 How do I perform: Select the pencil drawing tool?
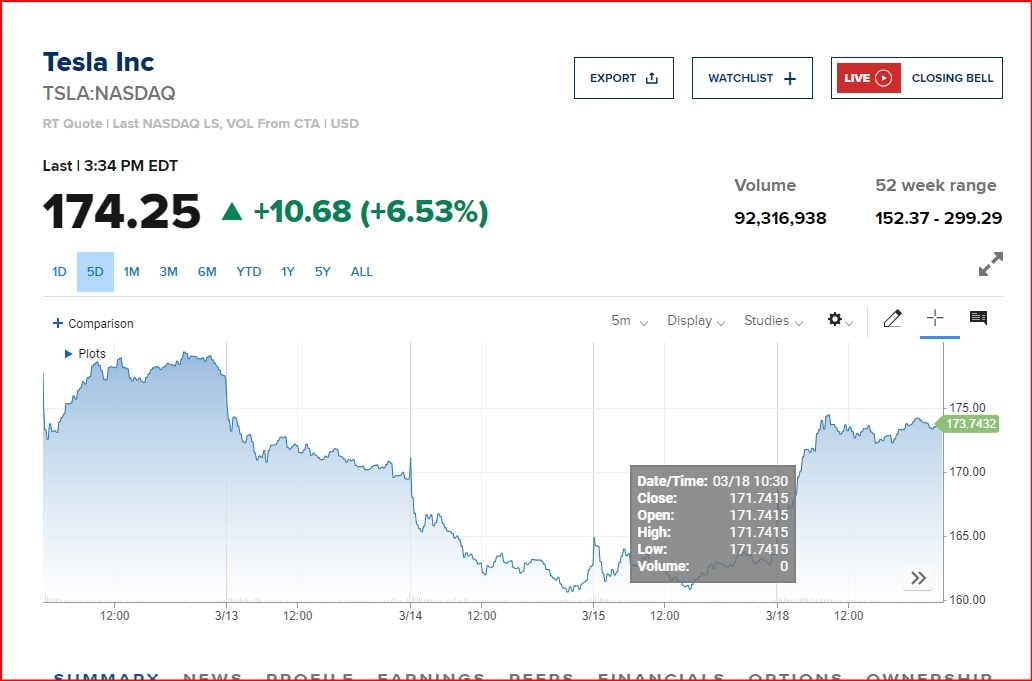pyautogui.click(x=893, y=319)
